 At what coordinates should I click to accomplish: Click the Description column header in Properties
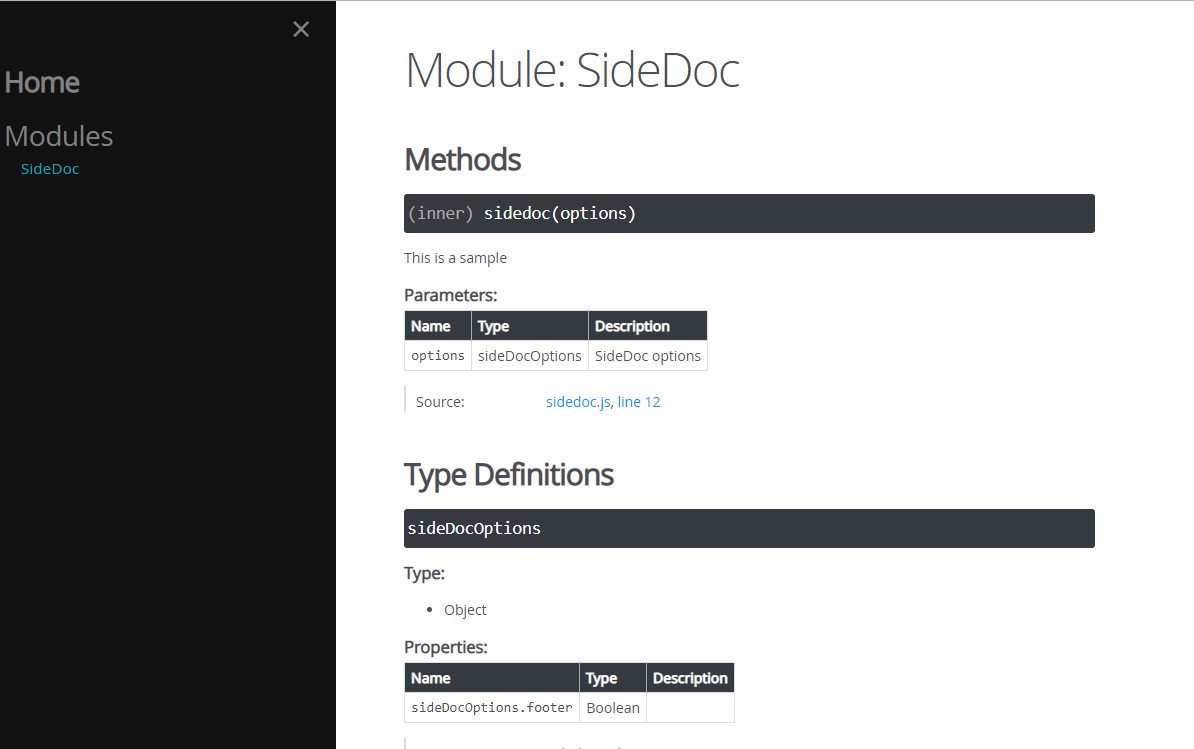click(x=690, y=677)
